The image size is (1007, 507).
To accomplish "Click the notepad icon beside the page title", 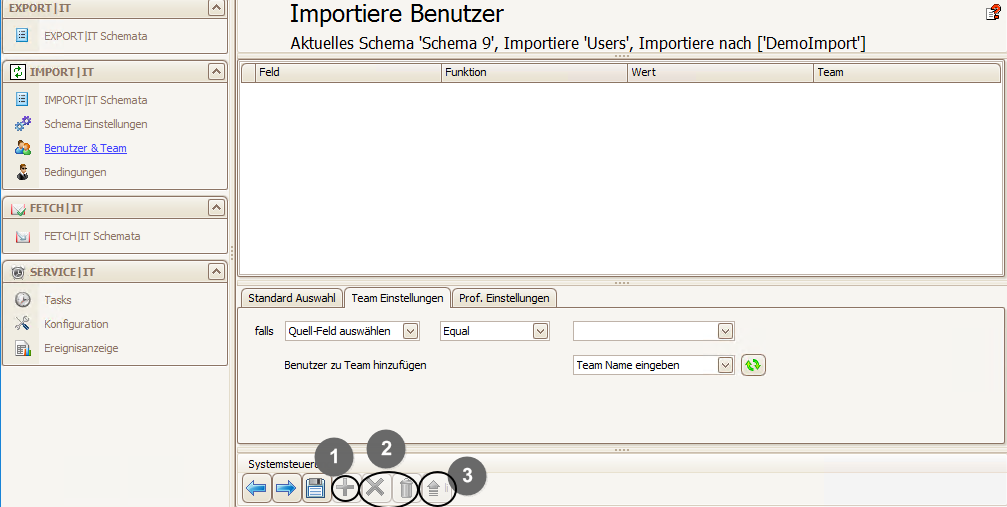I will 993,13.
